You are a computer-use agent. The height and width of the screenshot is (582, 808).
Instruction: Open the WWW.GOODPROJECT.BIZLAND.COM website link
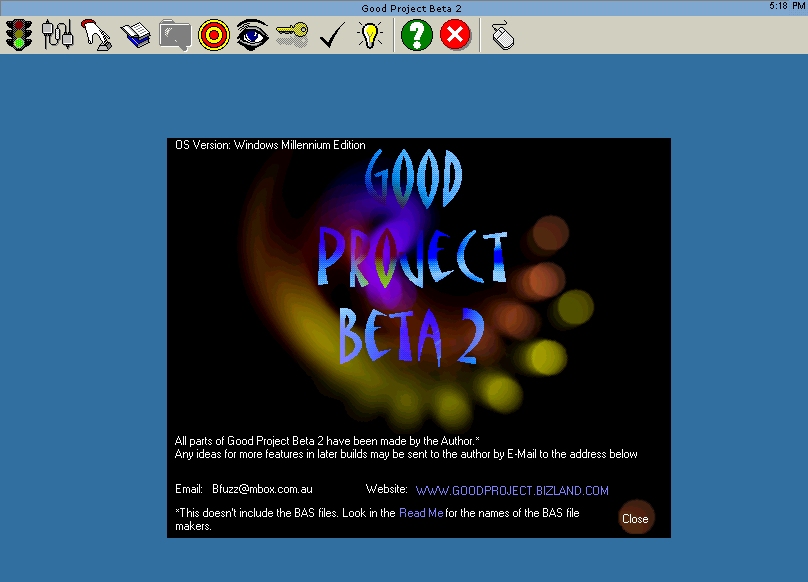[x=512, y=490]
